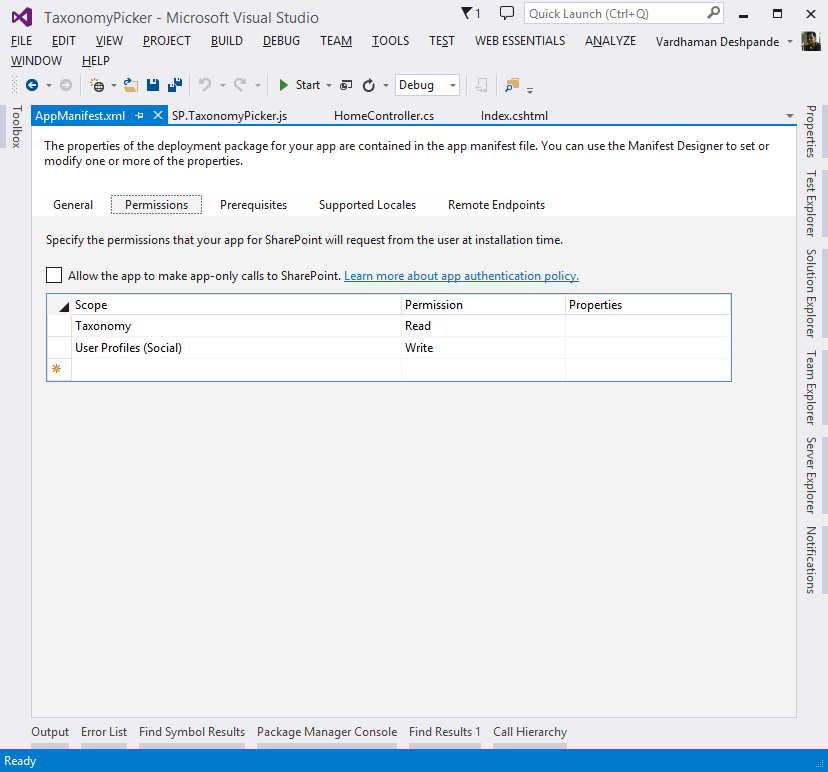This screenshot has width=828, height=772.
Task: Open the FILE menu
Action: click(22, 41)
